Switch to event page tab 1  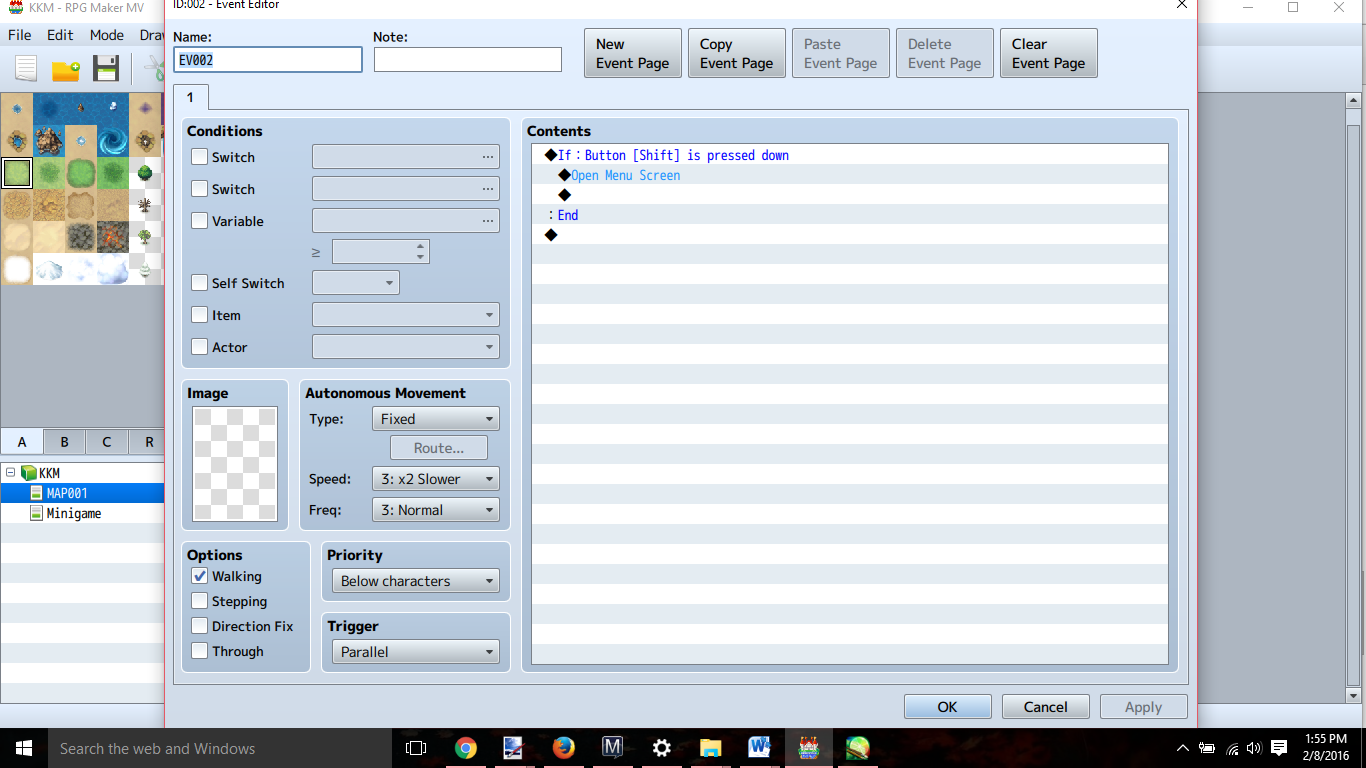190,97
